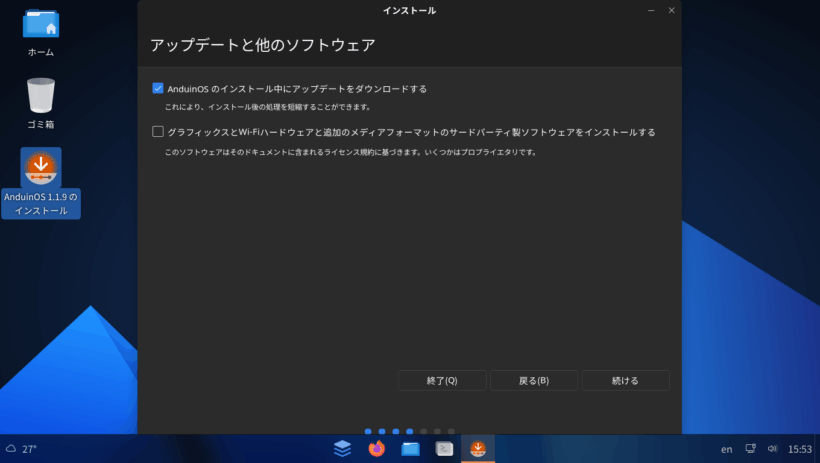This screenshot has height=463, width=820.
Task: Close the installer window
Action: pos(671,10)
